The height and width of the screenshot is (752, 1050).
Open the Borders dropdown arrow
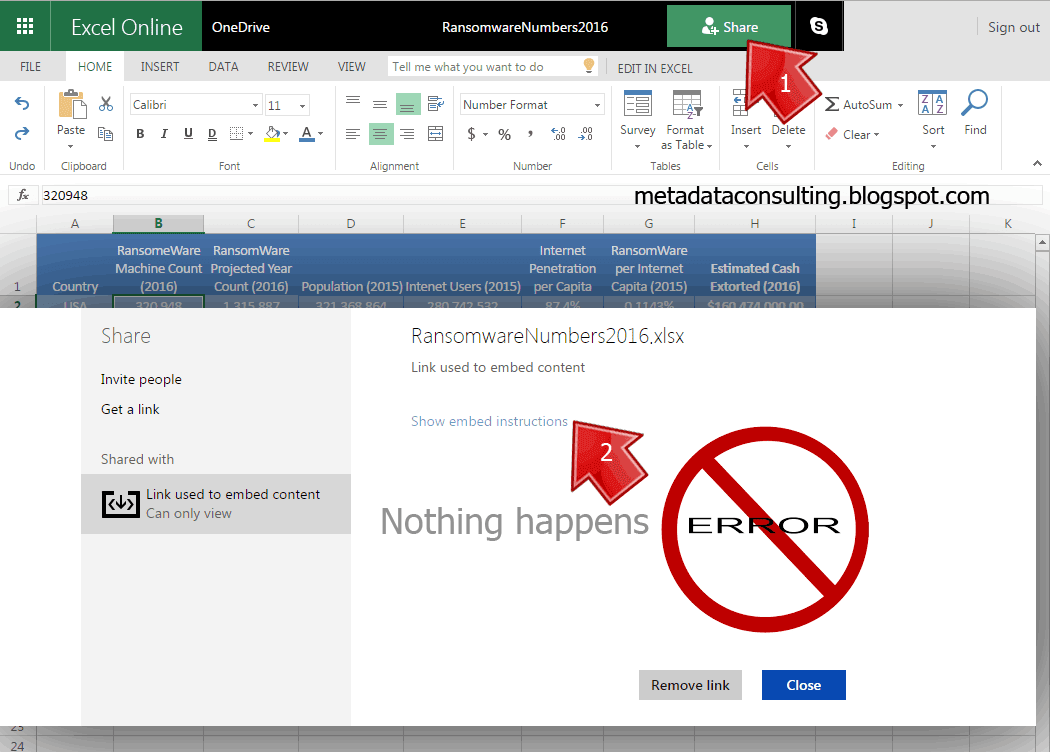[x=250, y=134]
